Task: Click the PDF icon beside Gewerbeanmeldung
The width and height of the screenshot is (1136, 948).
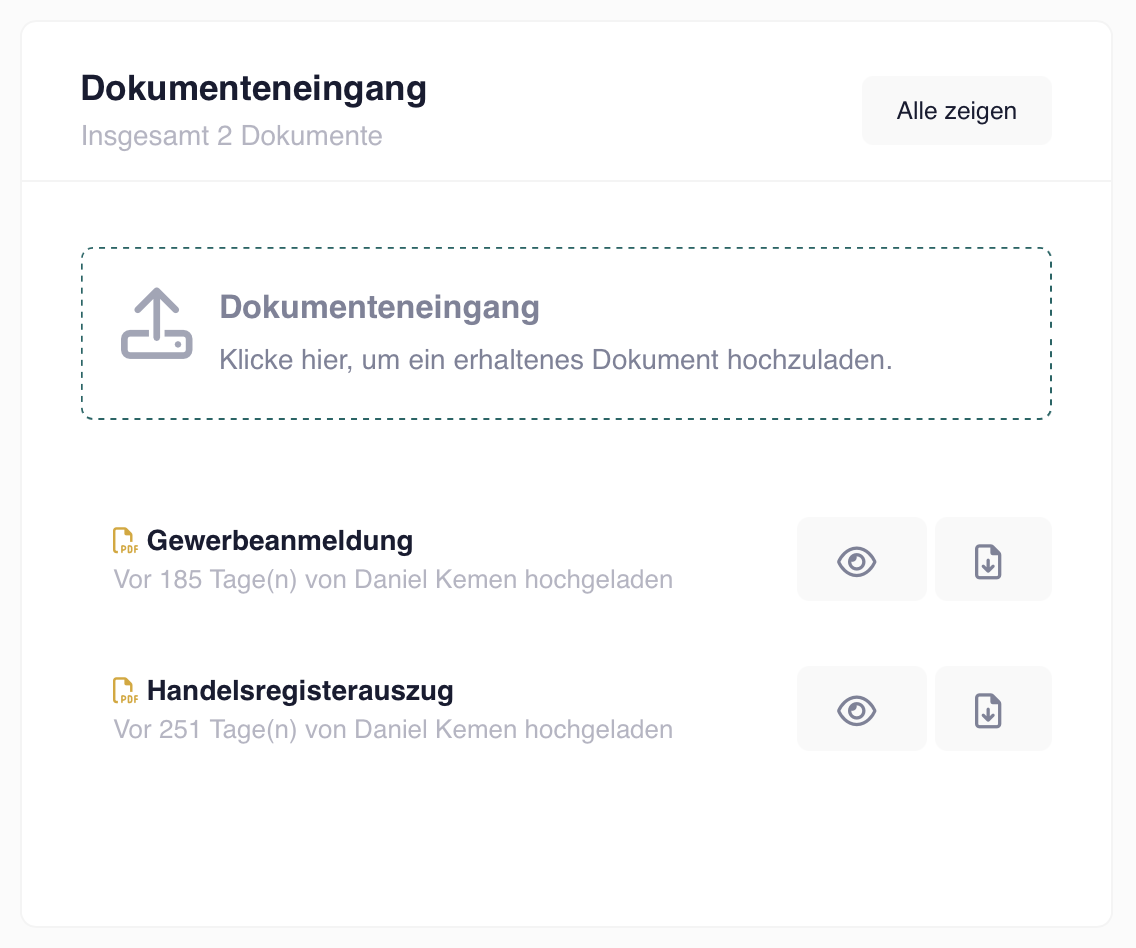Action: [x=124, y=541]
